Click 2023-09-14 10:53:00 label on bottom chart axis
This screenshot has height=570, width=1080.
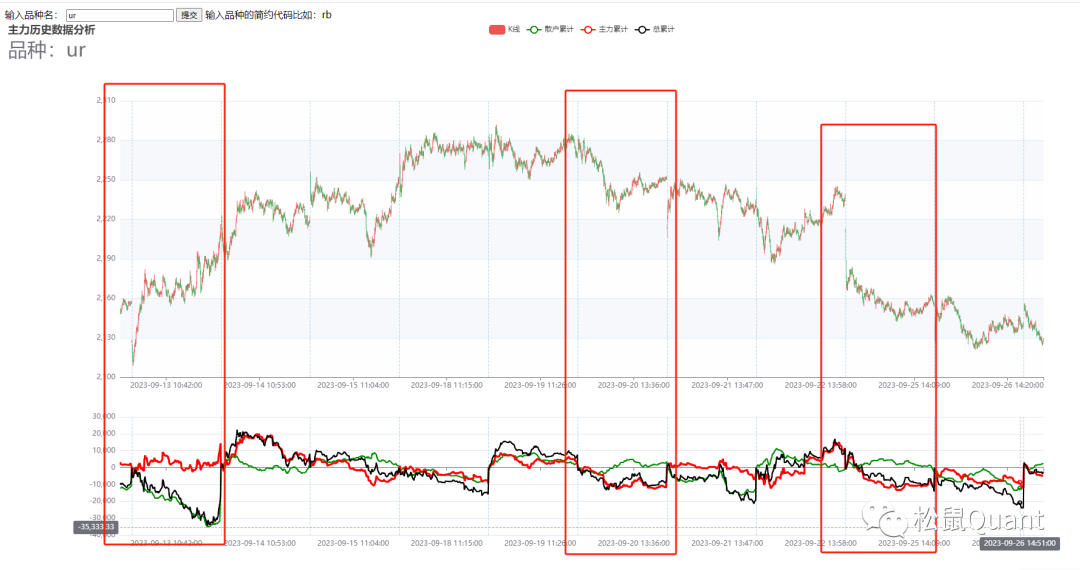259,543
